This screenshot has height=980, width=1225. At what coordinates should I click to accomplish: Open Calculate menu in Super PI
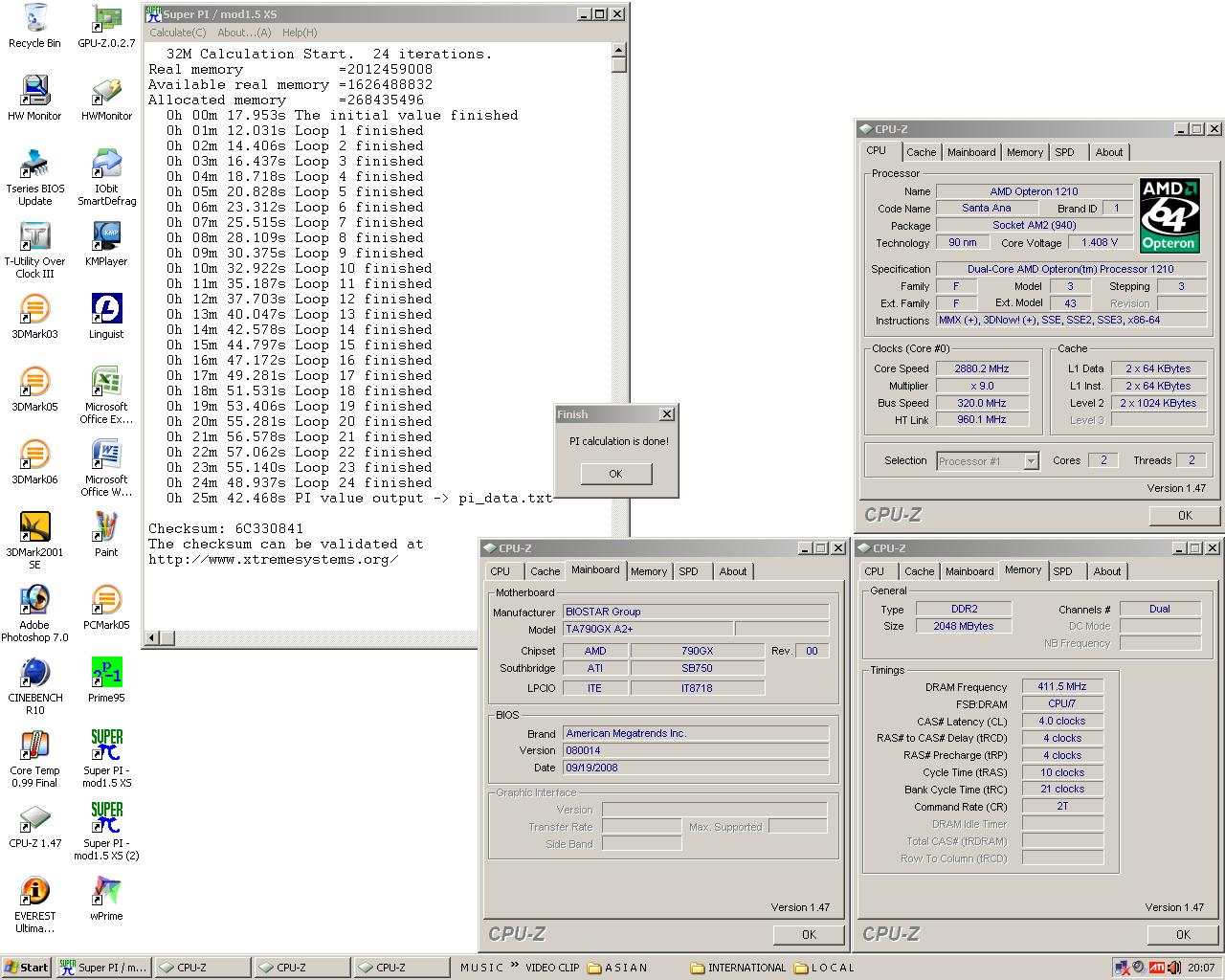pos(177,33)
